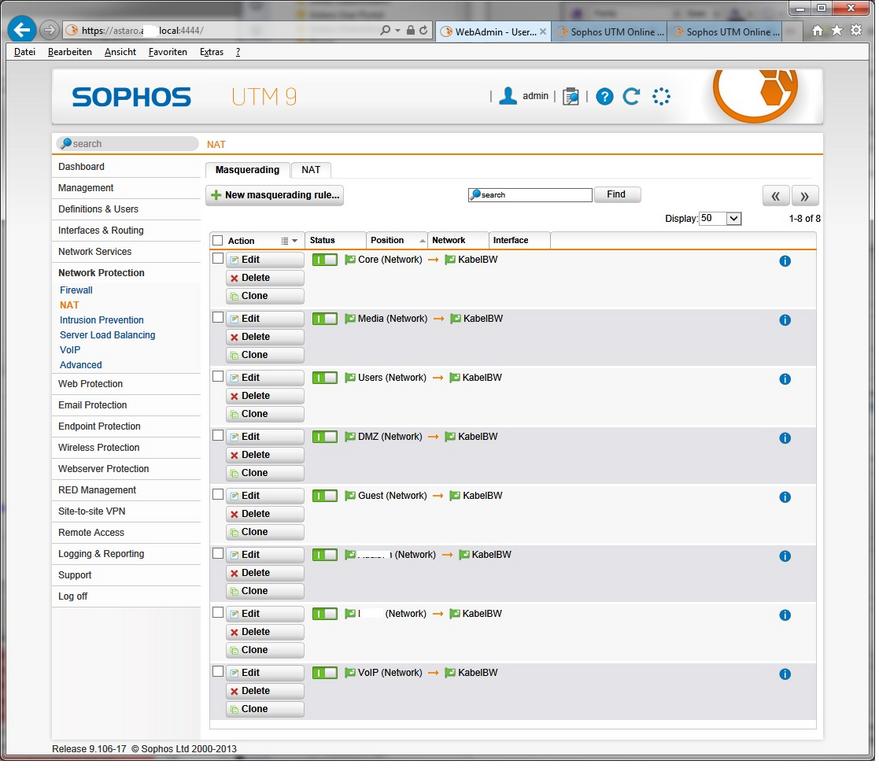Click the address bar lock icon
The height and width of the screenshot is (768, 879).
pyautogui.click(x=411, y=30)
